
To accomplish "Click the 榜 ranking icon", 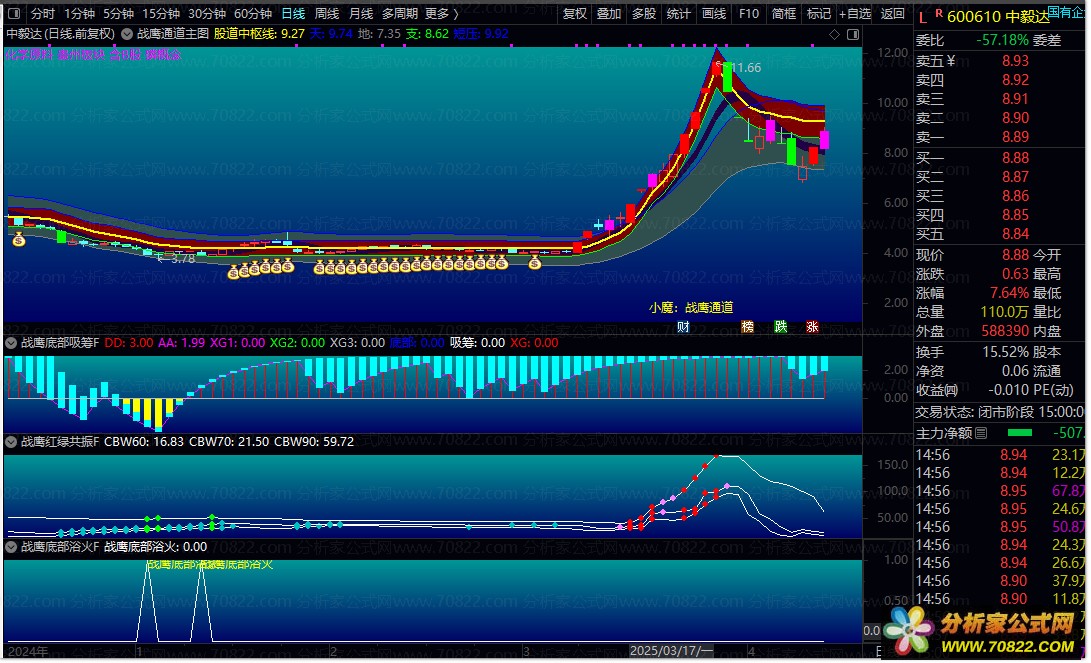I will point(747,327).
